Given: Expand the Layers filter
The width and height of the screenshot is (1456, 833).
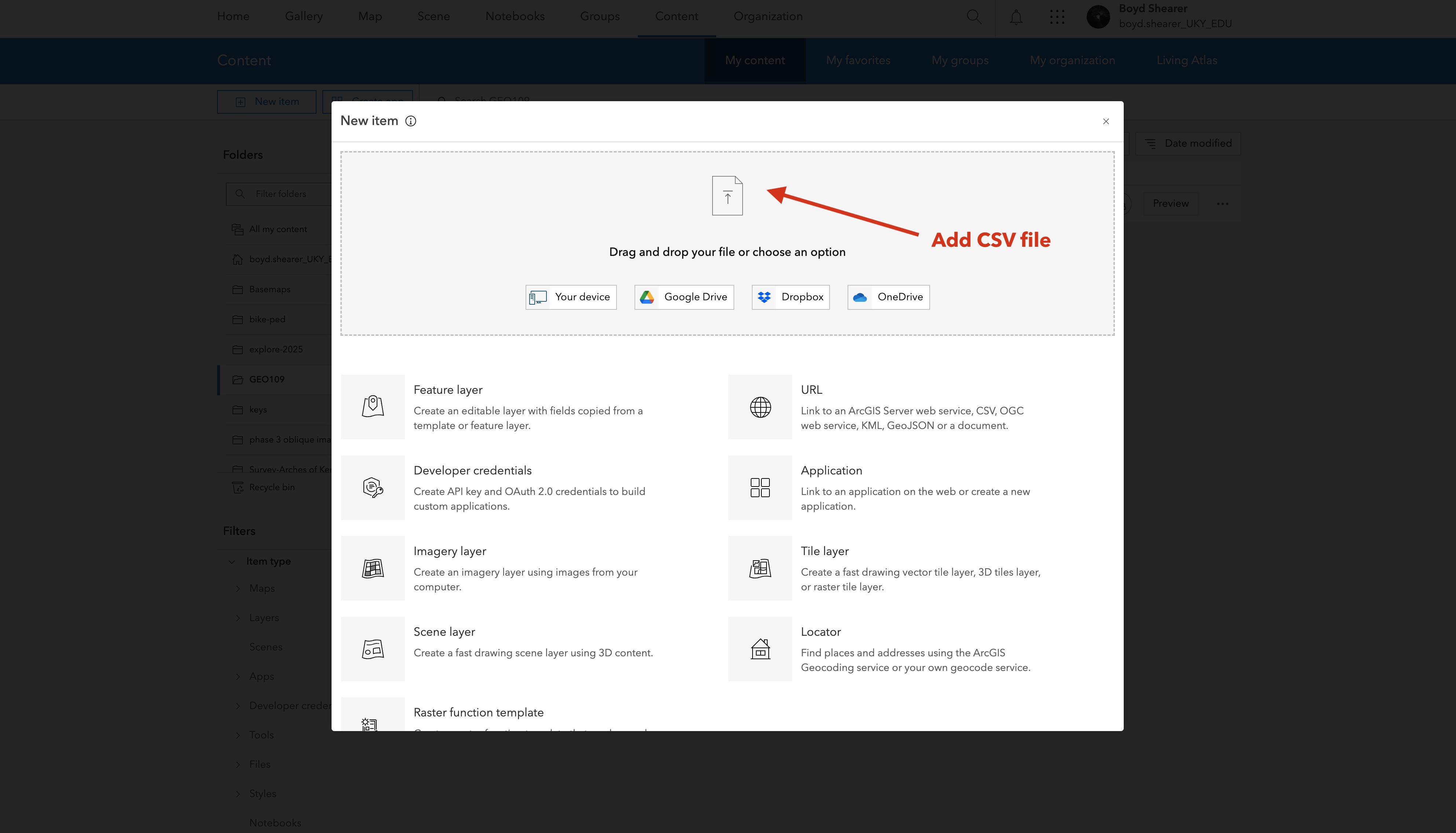Looking at the screenshot, I should 238,618.
